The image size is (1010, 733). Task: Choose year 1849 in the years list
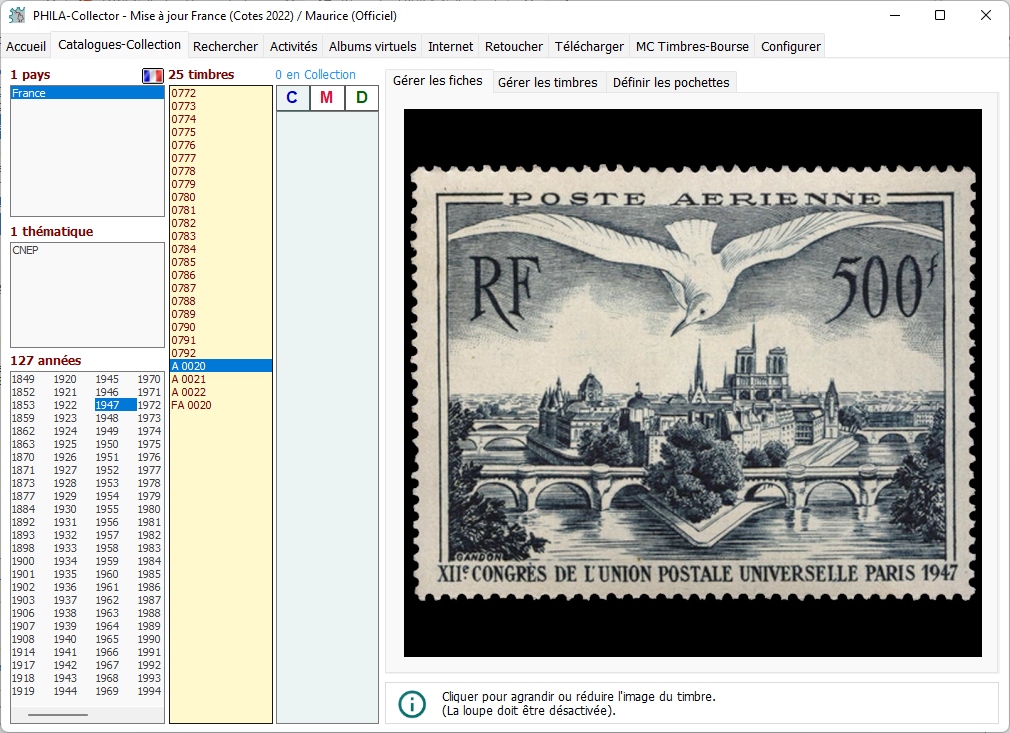23,379
